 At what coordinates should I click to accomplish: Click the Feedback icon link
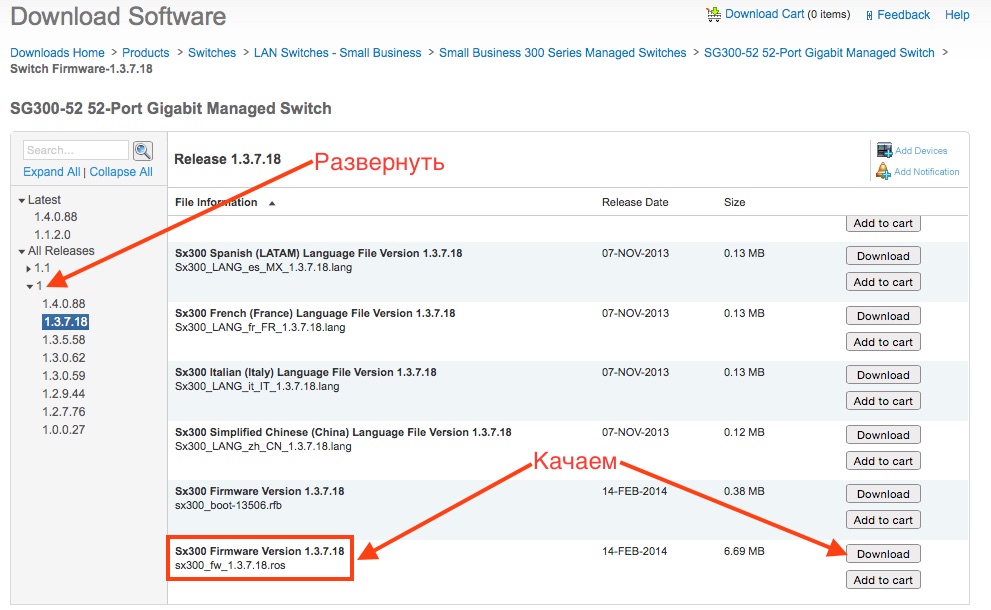pyautogui.click(x=869, y=15)
